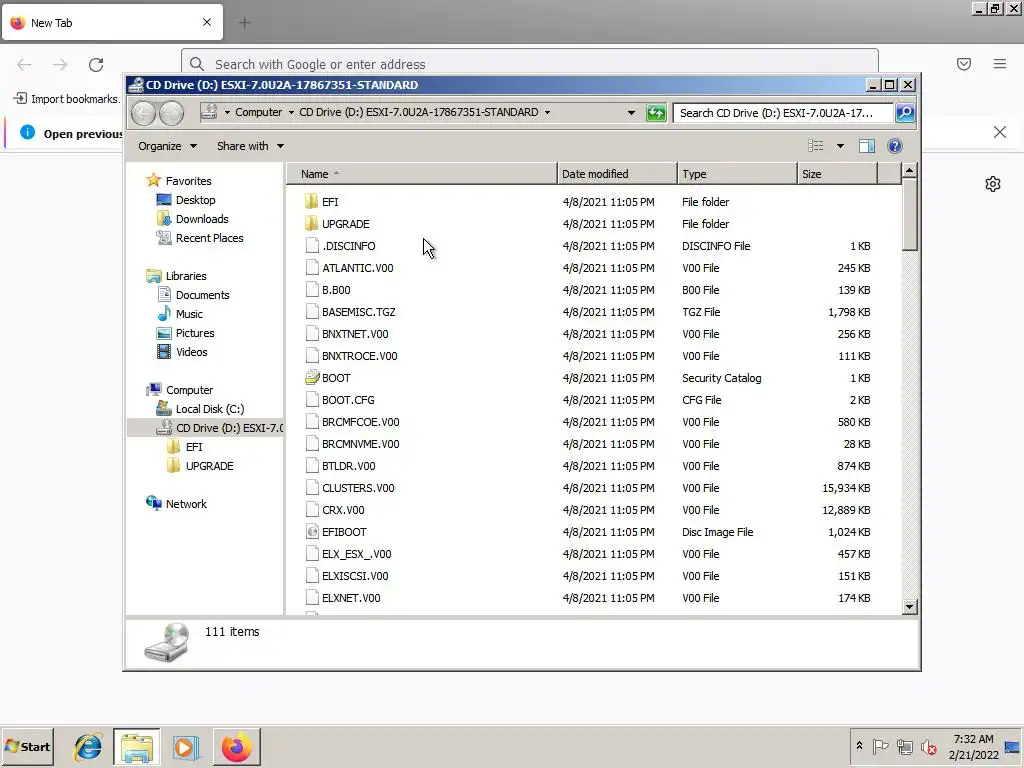Click the Firefox Pocket save icon
The height and width of the screenshot is (768, 1024).
964,64
